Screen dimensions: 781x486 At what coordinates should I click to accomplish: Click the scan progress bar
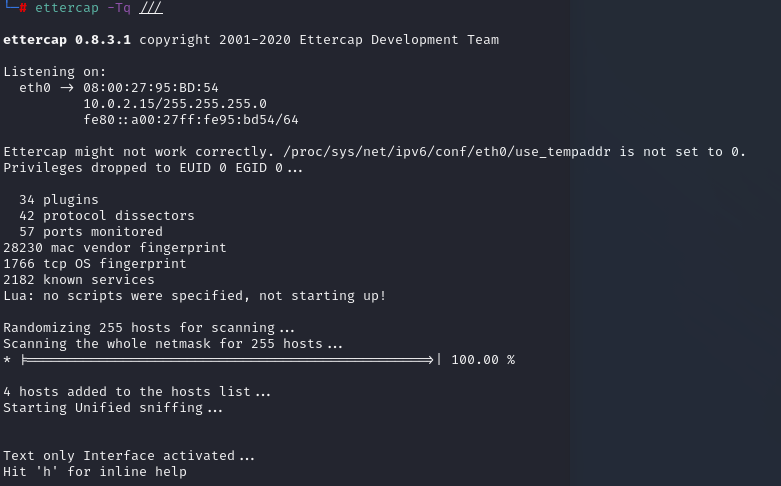click(231, 360)
